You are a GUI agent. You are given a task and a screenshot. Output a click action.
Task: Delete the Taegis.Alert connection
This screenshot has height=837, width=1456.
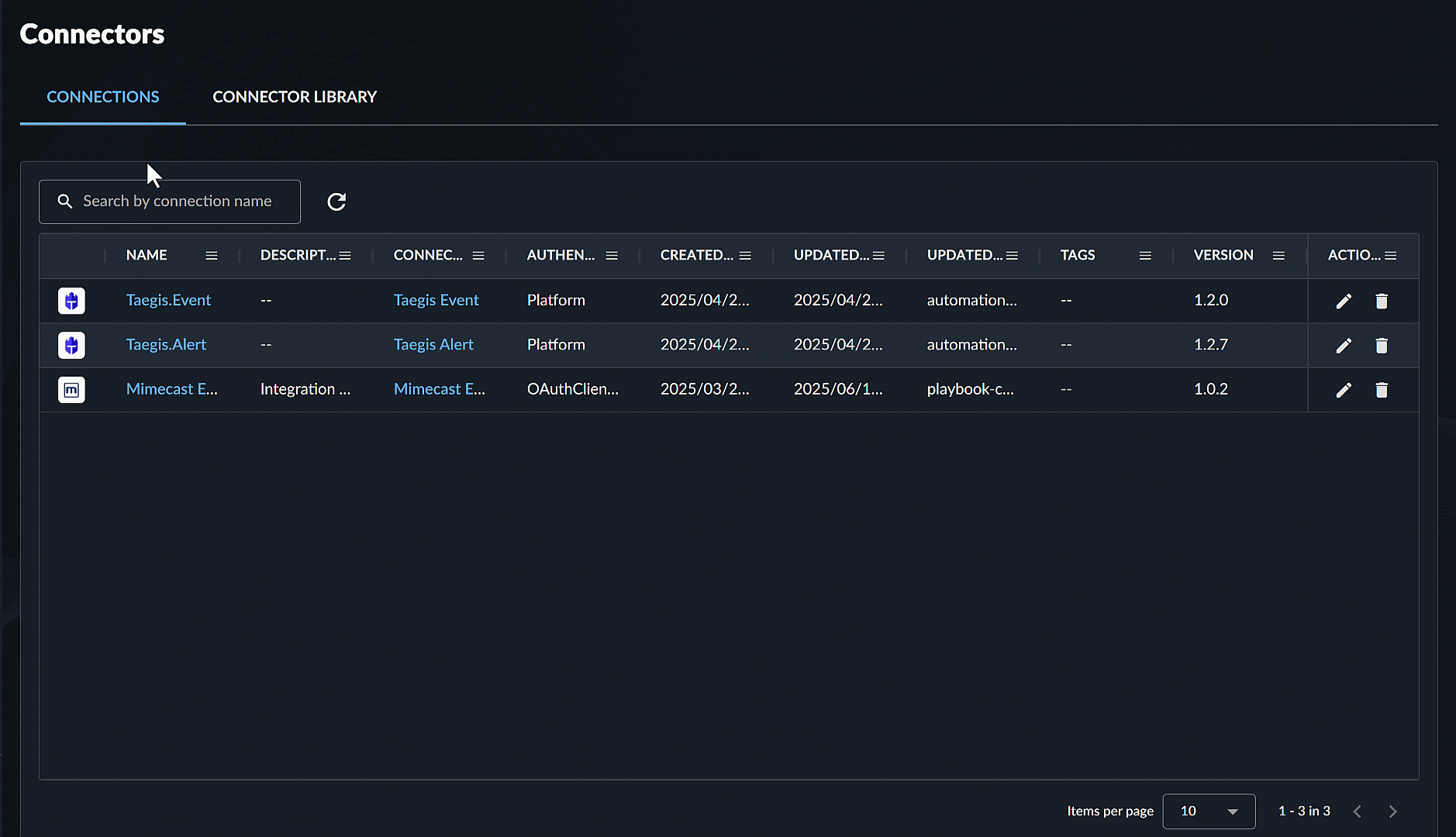[1382, 345]
